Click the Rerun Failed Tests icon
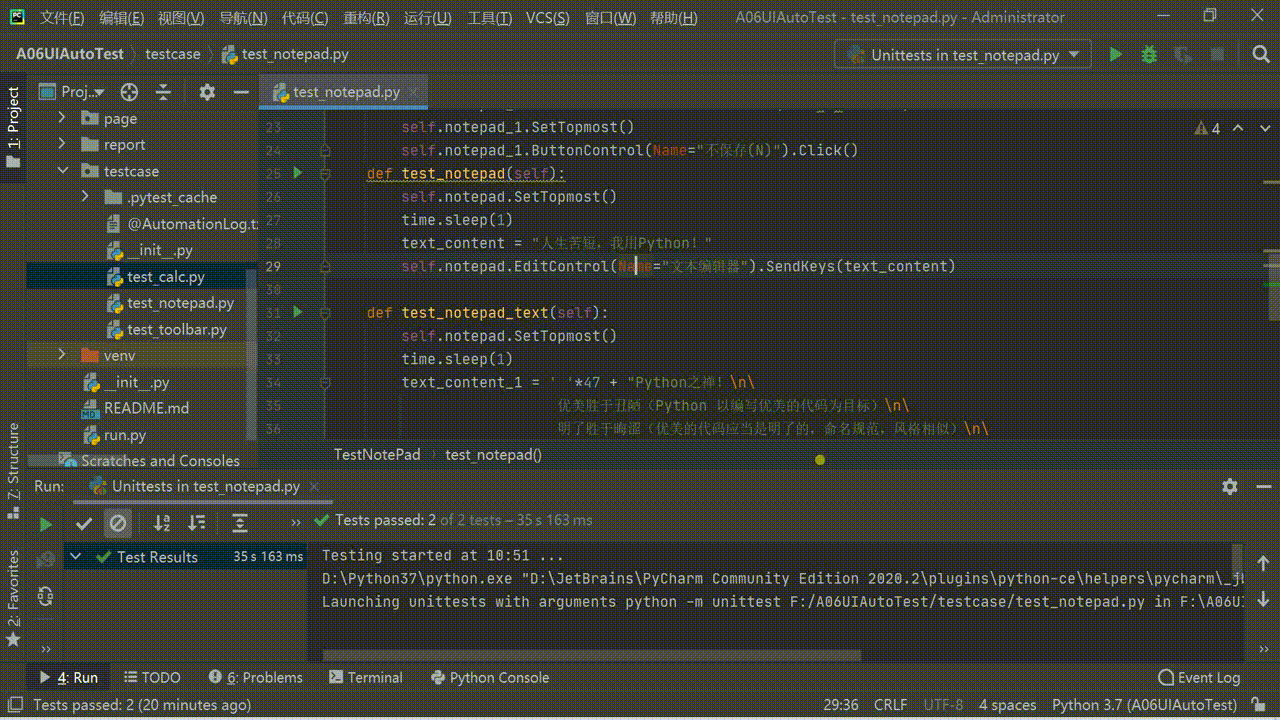1280x720 pixels. tap(45, 560)
